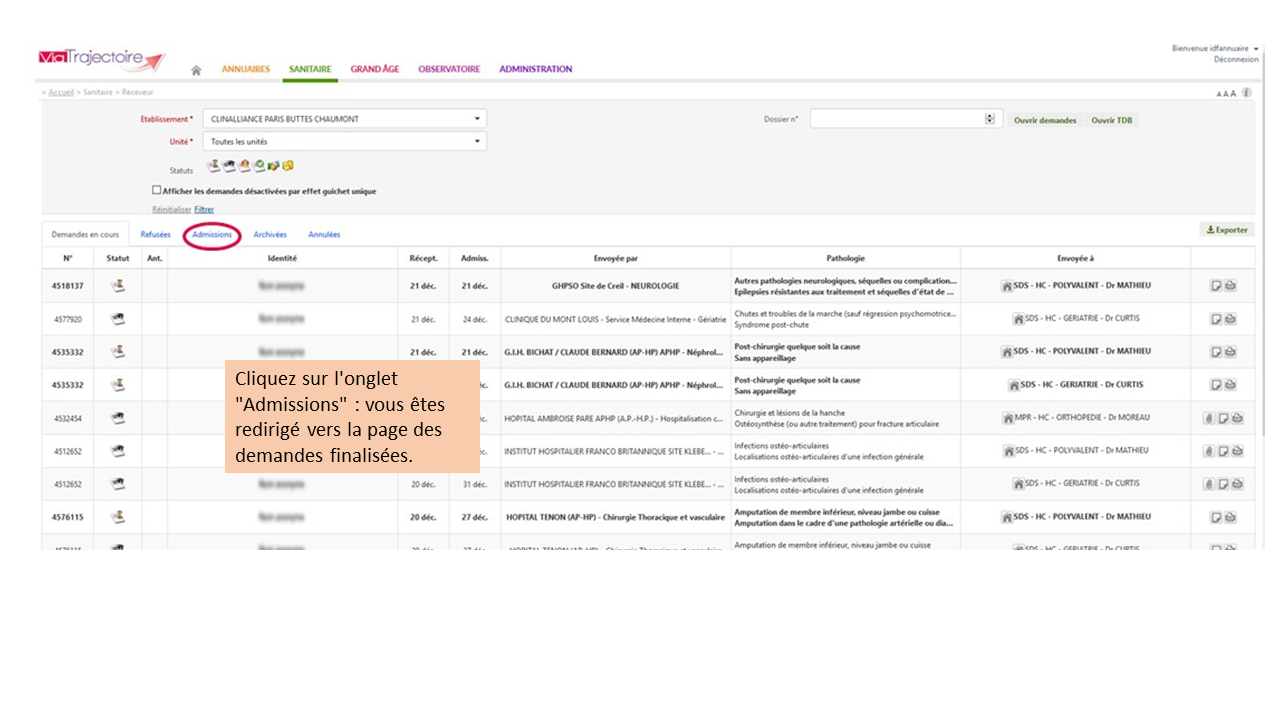Click the home icon in navigation bar

[x=196, y=70]
